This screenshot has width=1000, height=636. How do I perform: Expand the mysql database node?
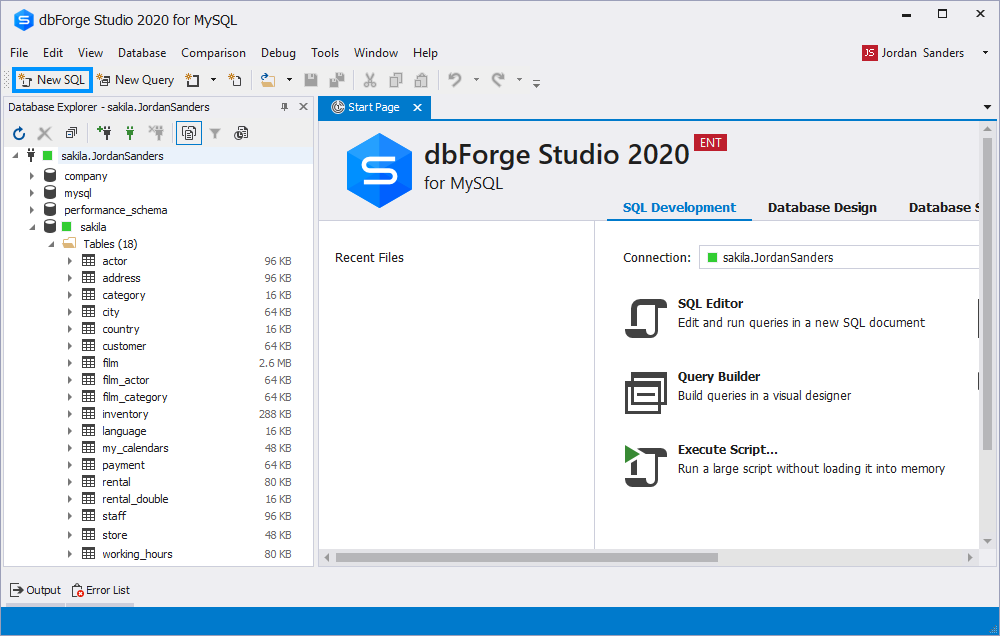pyautogui.click(x=31, y=192)
